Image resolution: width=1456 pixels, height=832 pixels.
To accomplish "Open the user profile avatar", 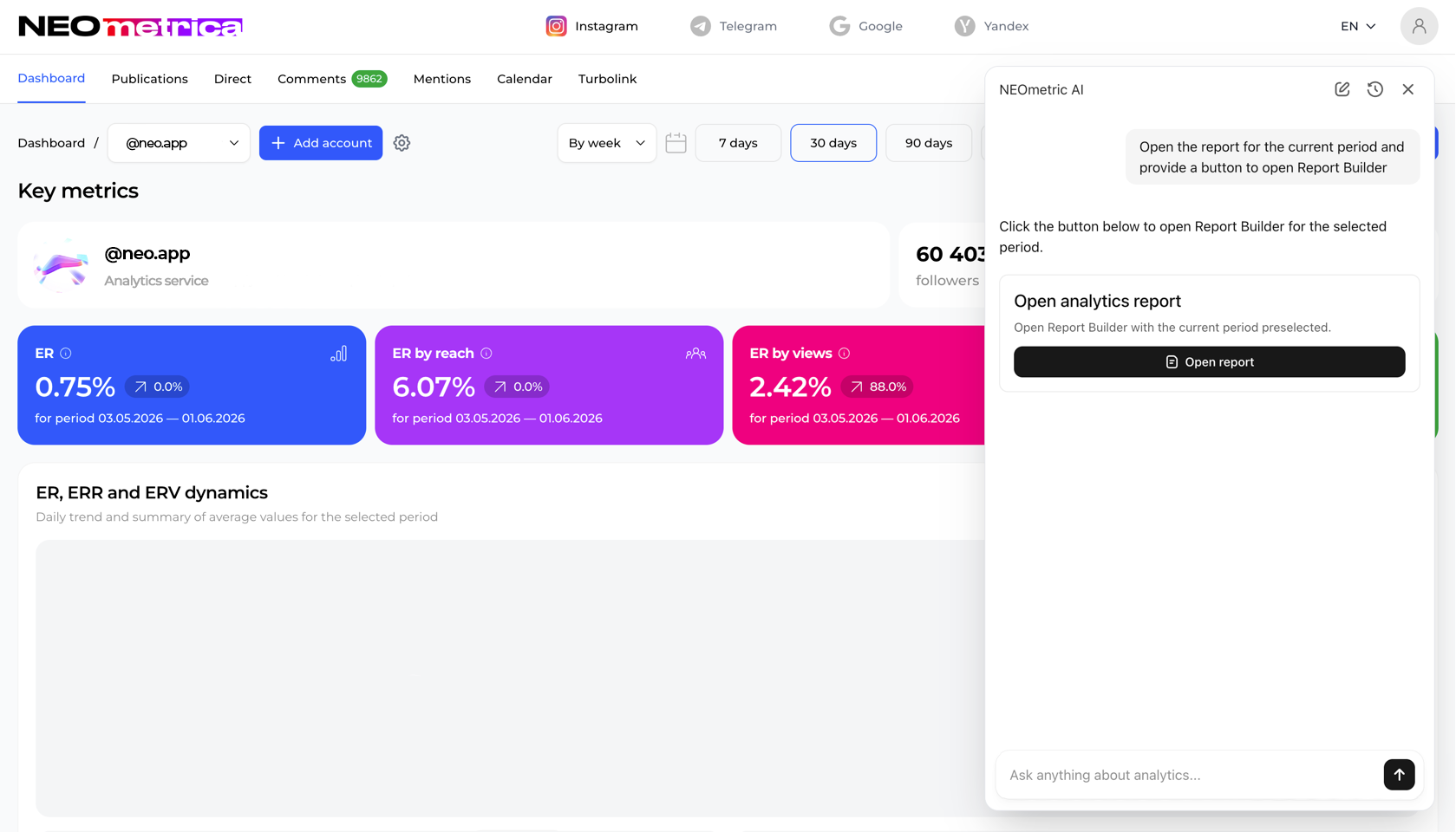I will (x=1419, y=26).
